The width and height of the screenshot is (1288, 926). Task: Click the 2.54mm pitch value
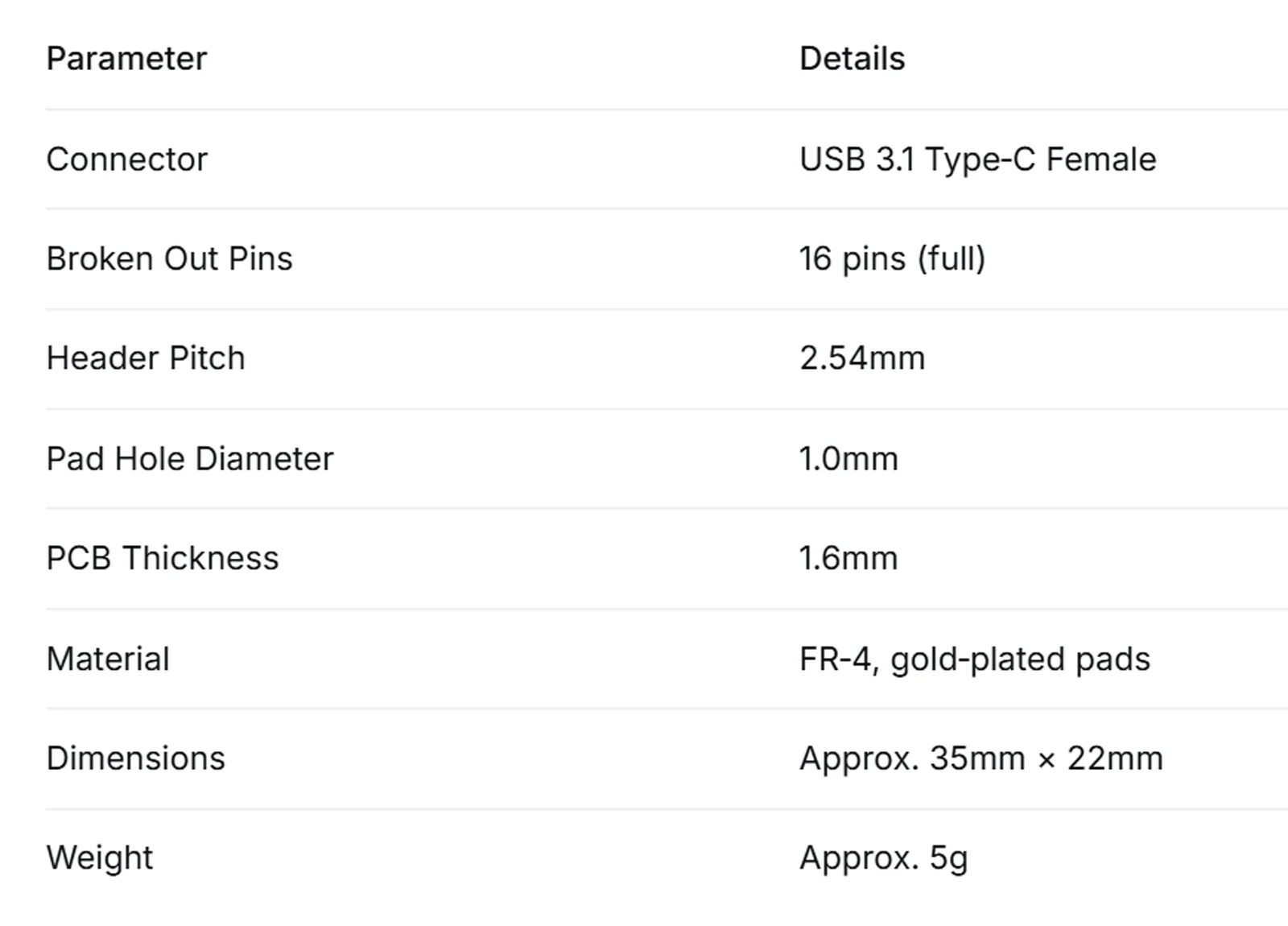(x=862, y=358)
